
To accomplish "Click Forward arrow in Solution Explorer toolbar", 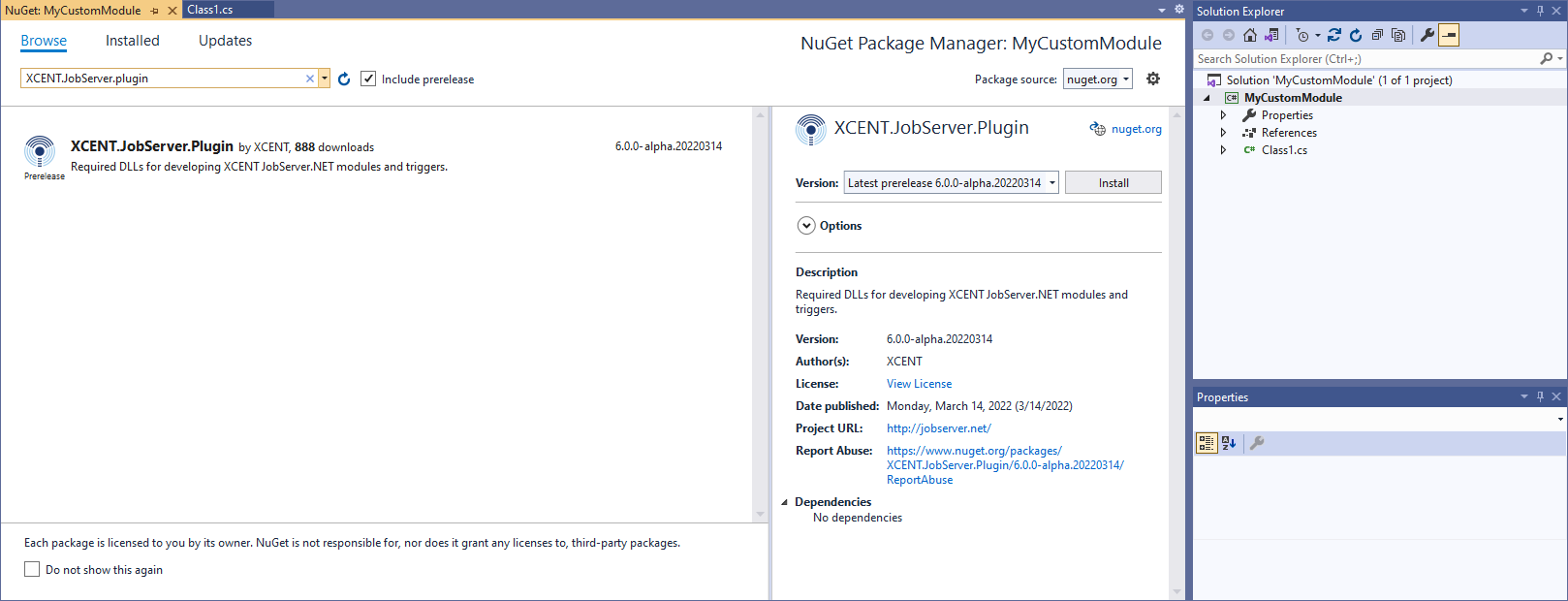I will pyautogui.click(x=1229, y=35).
